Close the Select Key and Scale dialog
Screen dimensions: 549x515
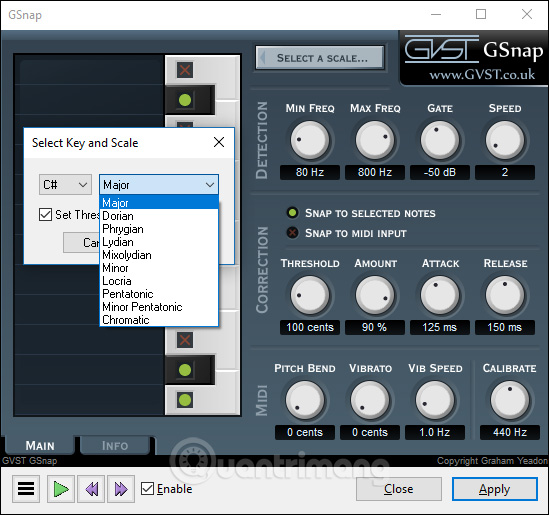pyautogui.click(x=219, y=142)
